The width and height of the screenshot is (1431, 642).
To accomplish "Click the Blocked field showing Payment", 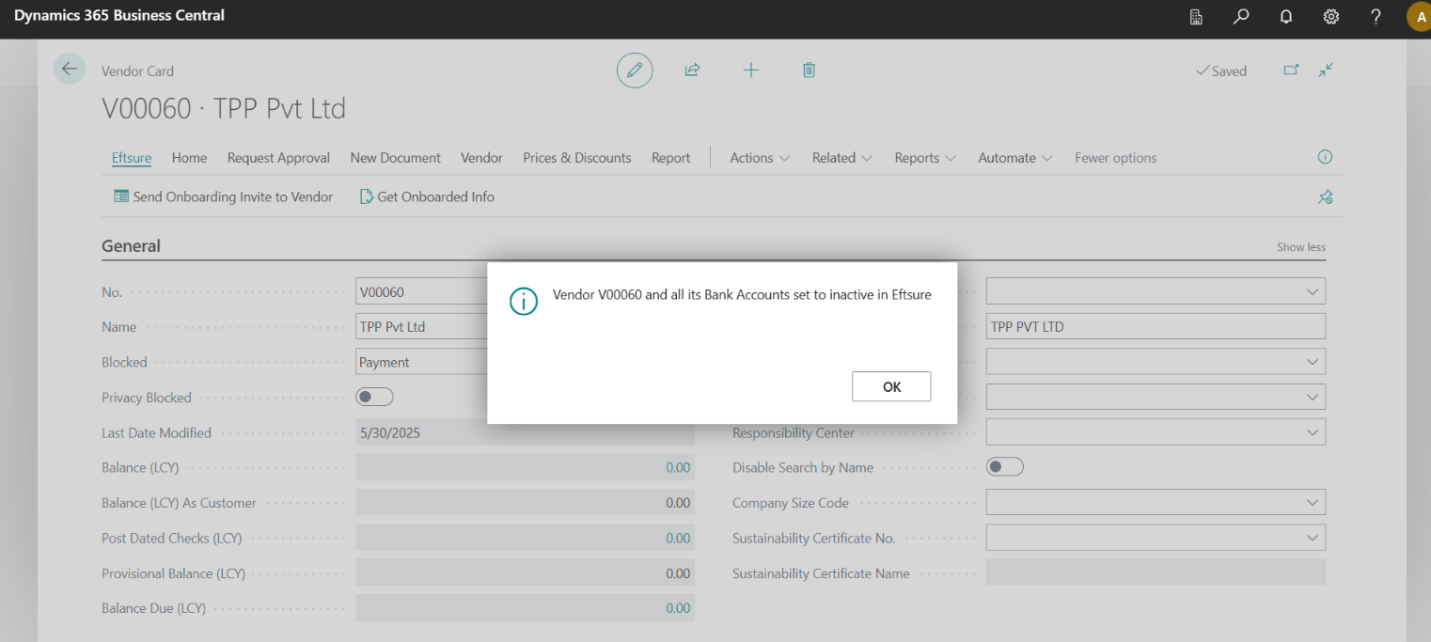I will [421, 362].
